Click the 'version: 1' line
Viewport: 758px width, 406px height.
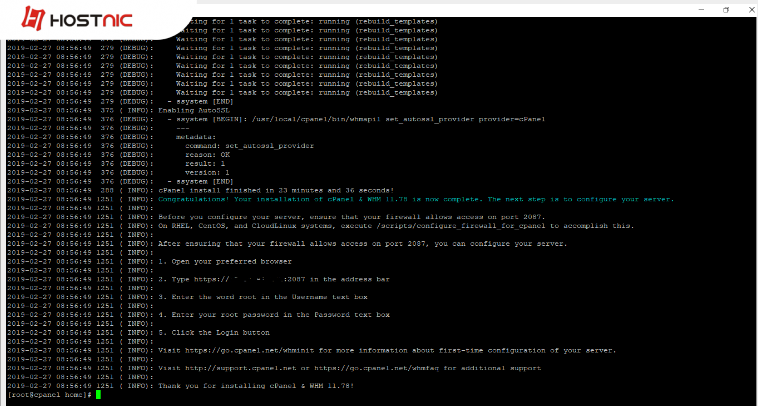207,173
